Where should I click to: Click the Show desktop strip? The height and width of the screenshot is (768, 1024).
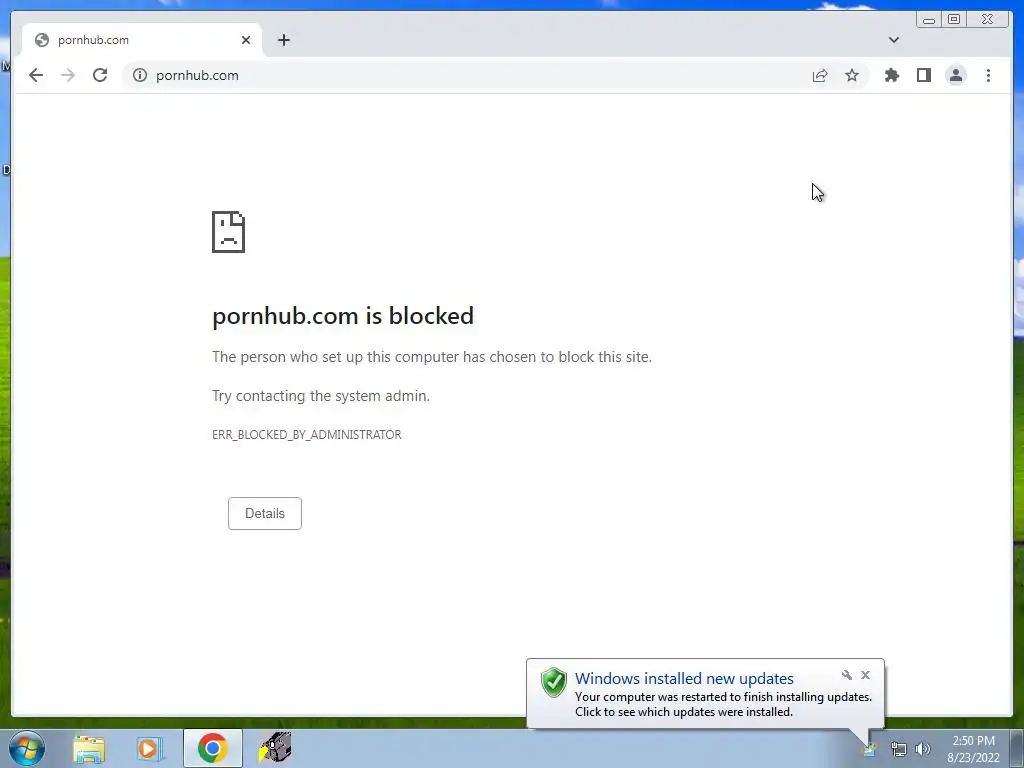(x=1017, y=749)
